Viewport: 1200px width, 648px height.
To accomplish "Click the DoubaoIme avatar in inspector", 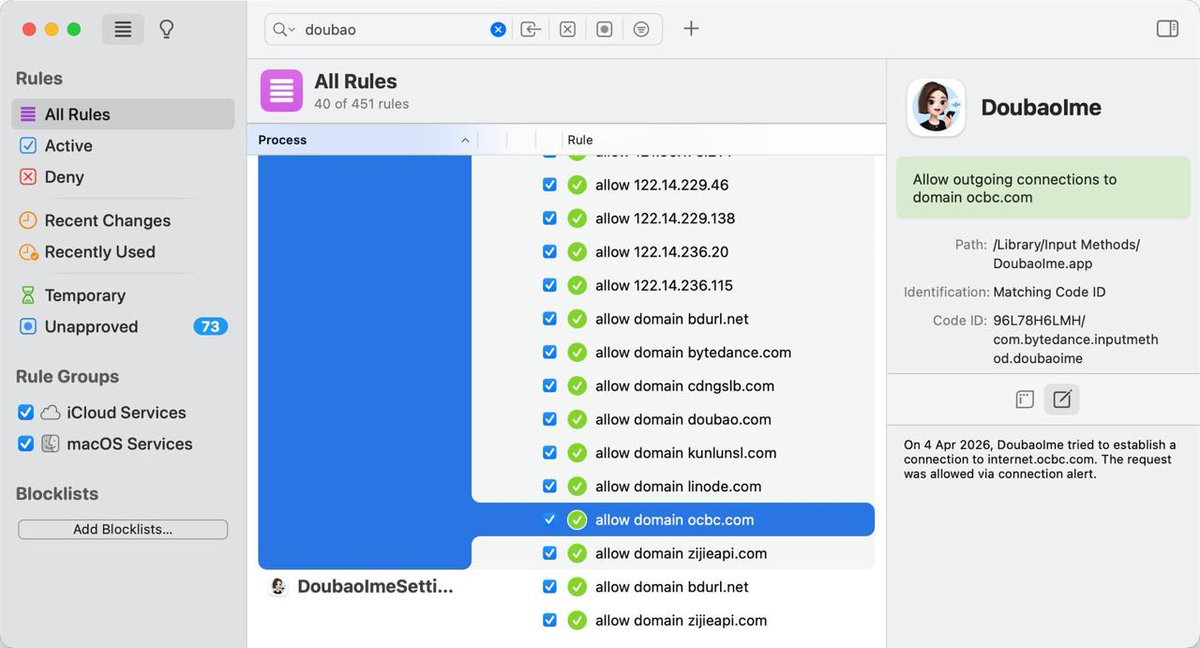I will pos(936,107).
